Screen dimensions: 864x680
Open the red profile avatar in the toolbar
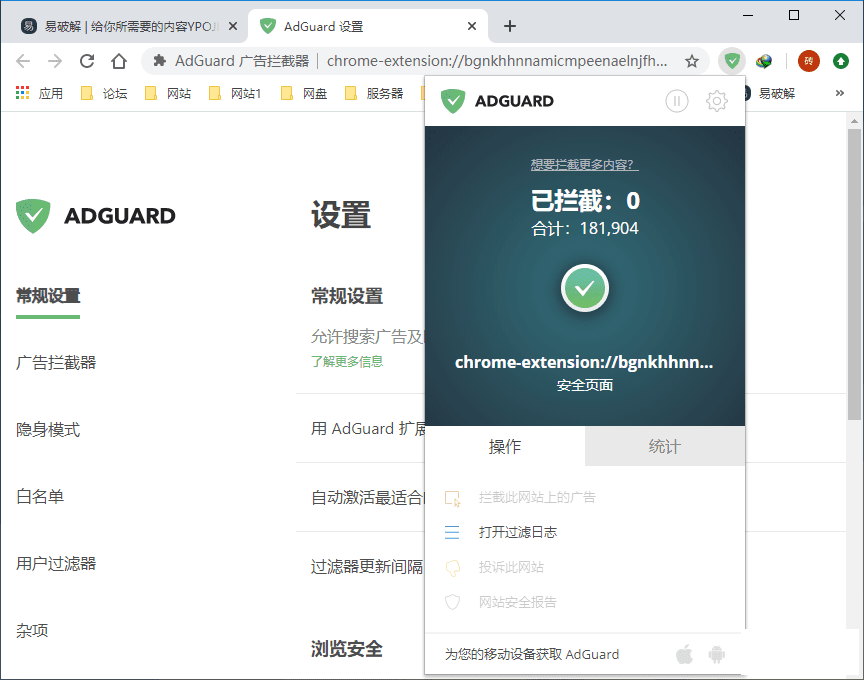tap(808, 61)
